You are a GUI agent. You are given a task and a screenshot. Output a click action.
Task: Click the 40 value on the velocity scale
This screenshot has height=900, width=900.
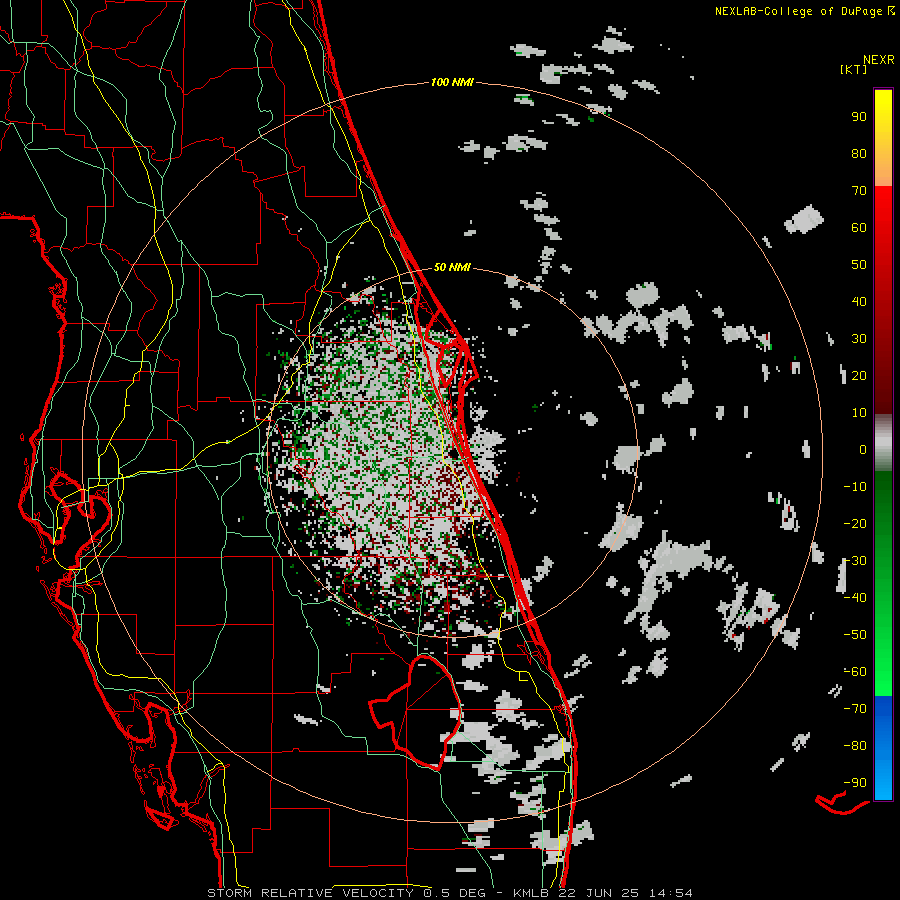tap(859, 301)
